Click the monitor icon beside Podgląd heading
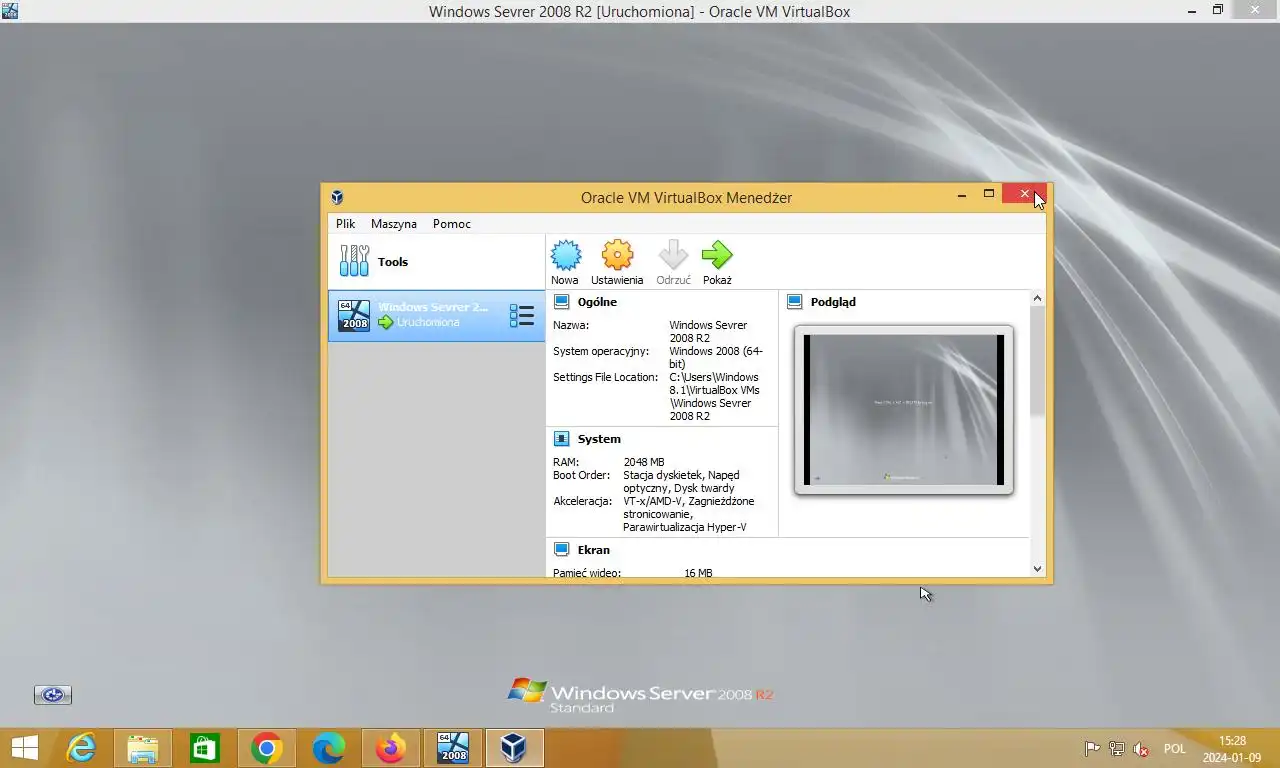Screen dimensions: 1280x768 pyautogui.click(x=795, y=301)
